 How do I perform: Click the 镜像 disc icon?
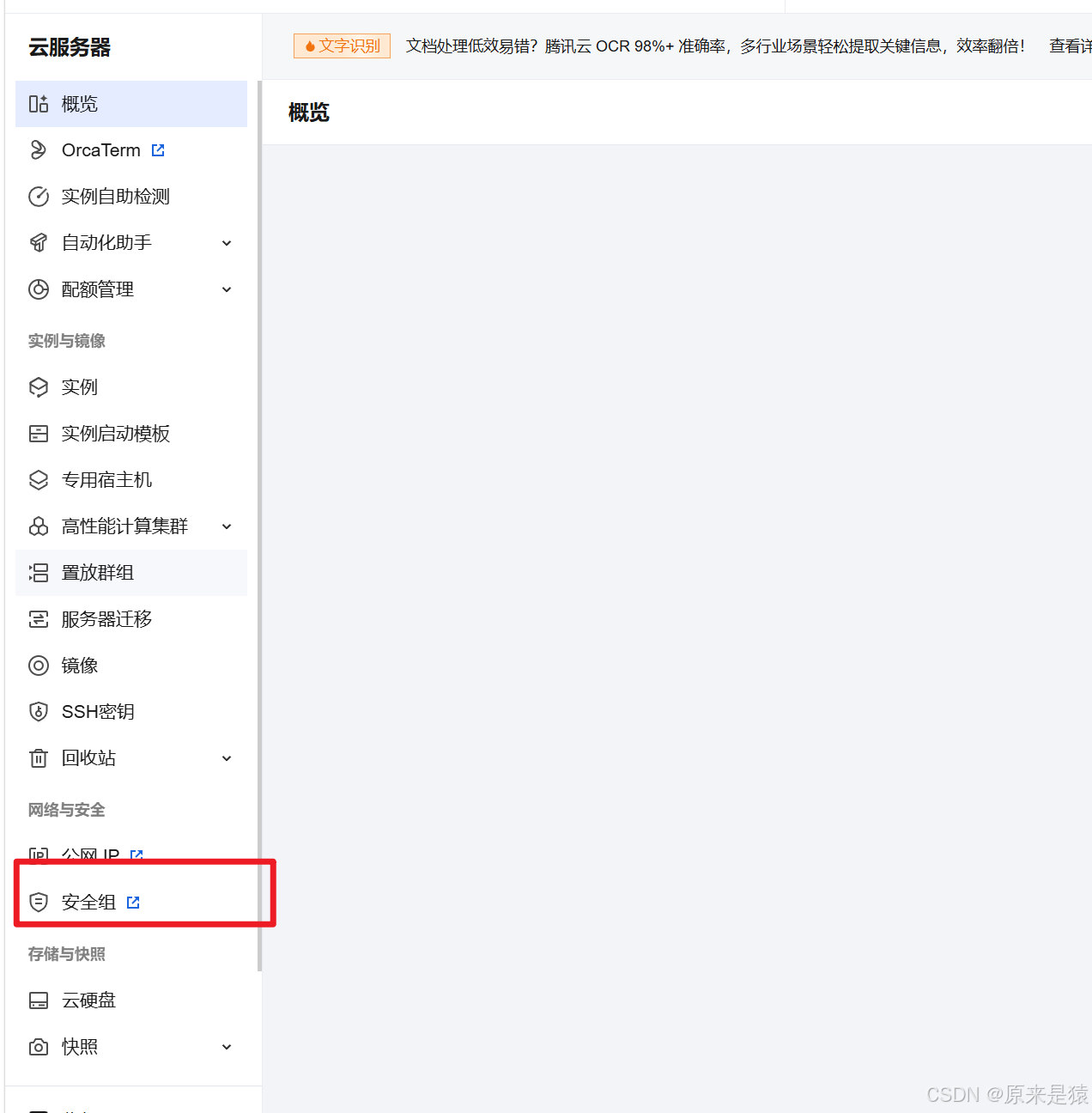tap(39, 666)
